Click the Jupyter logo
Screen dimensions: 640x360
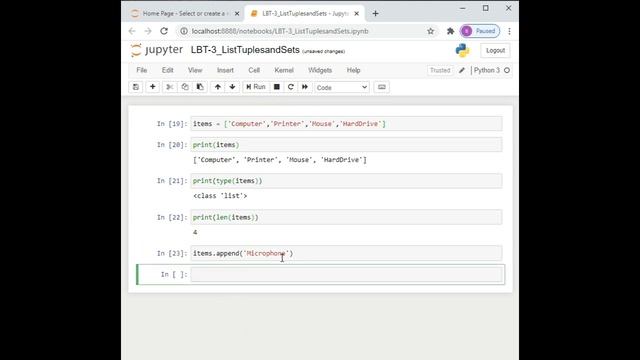[157, 50]
